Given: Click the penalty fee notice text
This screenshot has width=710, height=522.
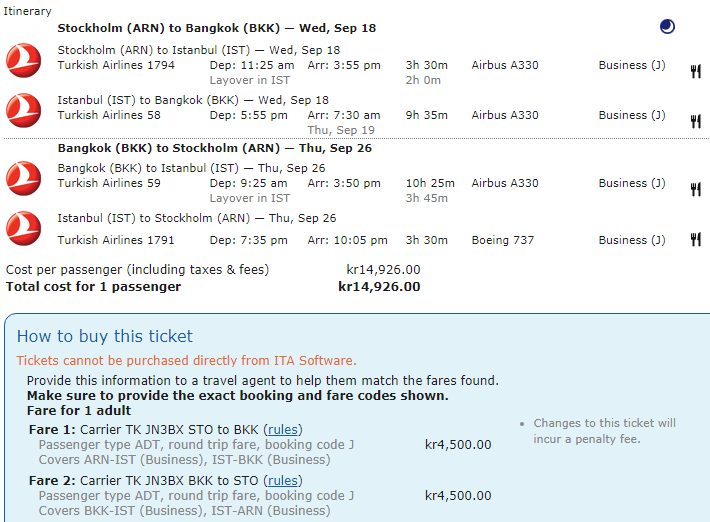Looking at the screenshot, I should coord(604,431).
